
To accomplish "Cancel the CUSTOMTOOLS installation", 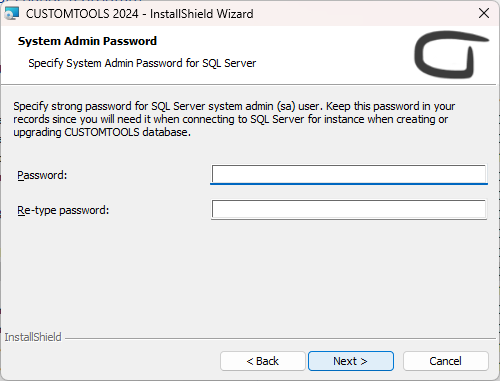I will (x=446, y=361).
